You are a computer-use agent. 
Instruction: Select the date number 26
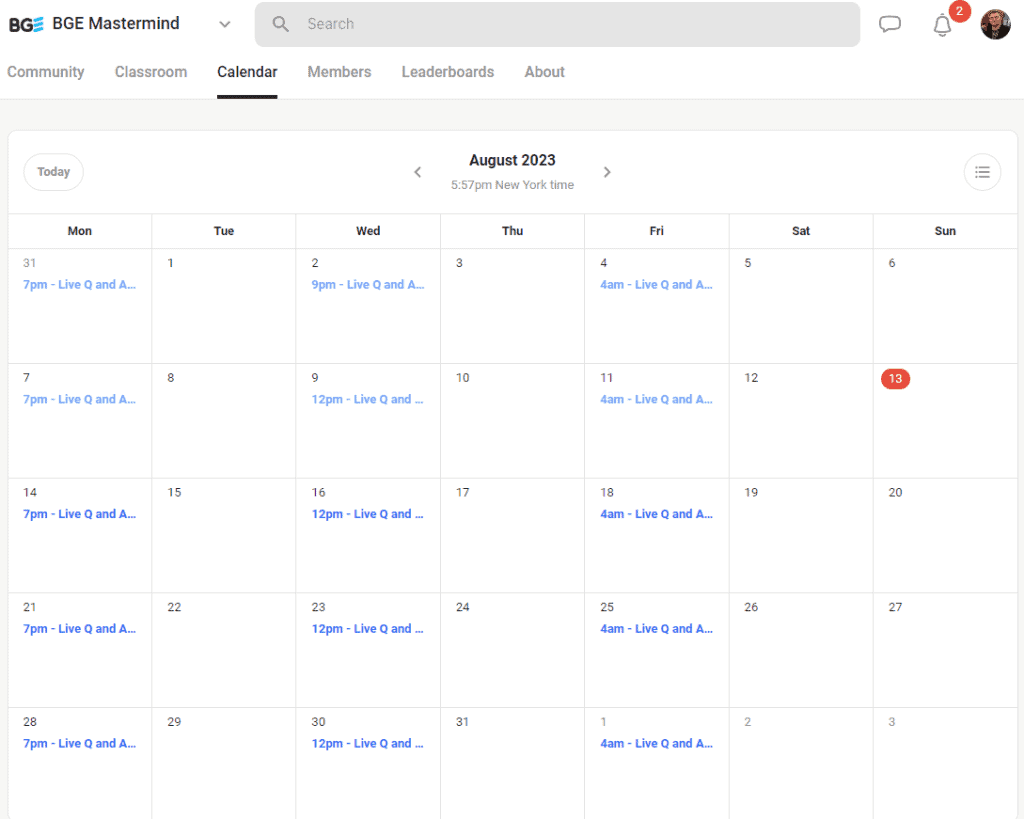pyautogui.click(x=751, y=607)
